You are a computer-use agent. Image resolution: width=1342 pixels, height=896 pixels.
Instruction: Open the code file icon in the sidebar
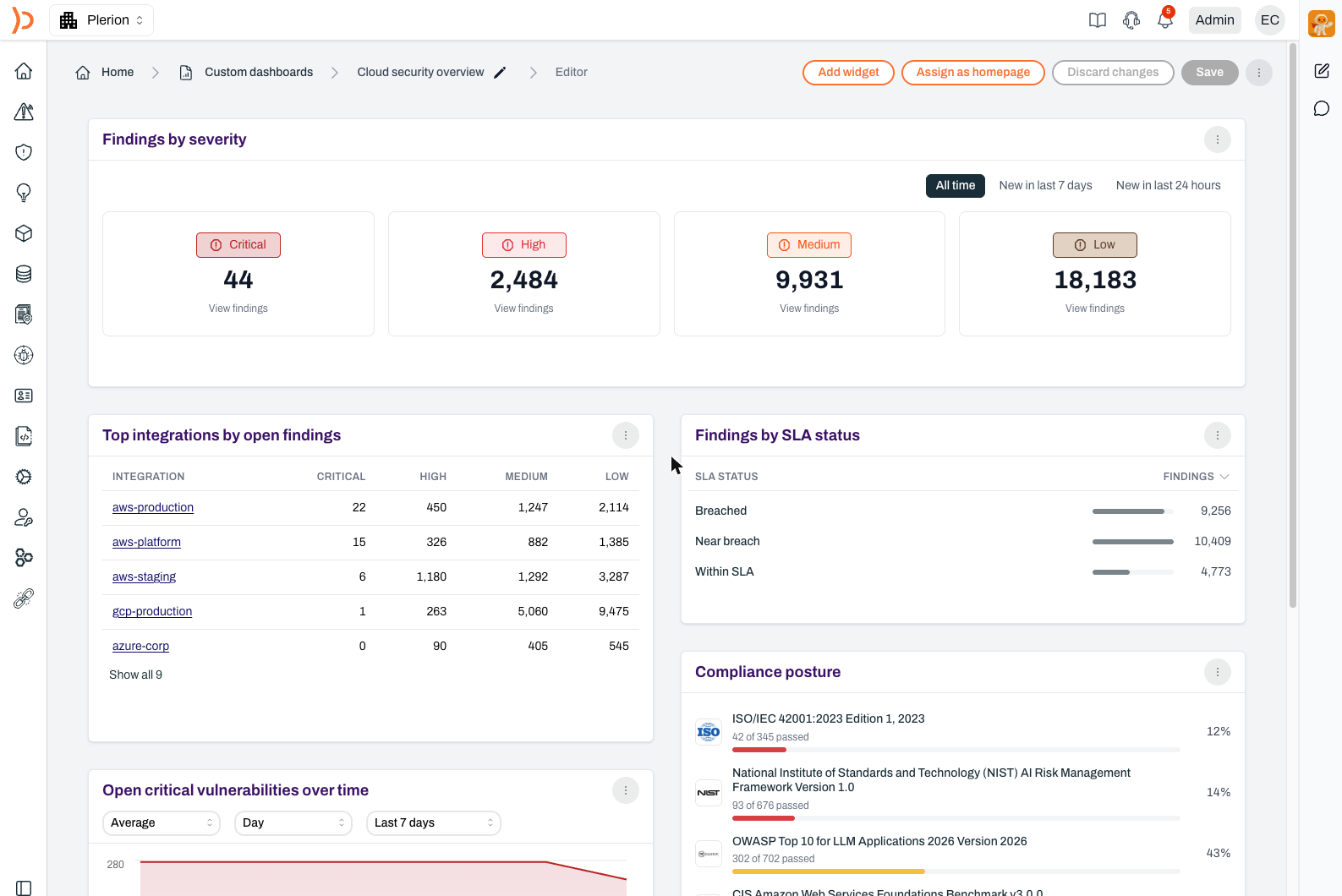23,436
